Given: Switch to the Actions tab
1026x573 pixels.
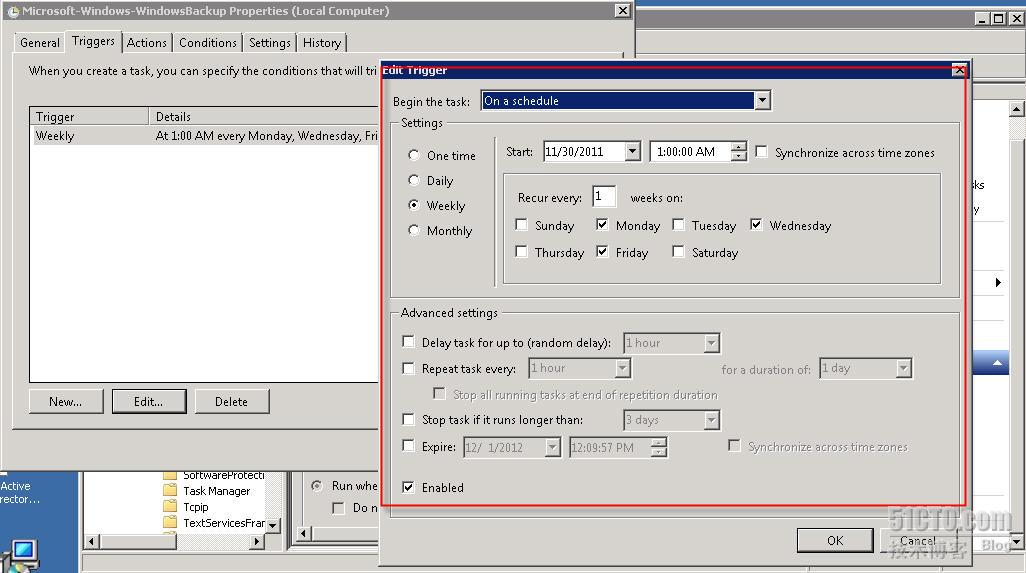Looking at the screenshot, I should pyautogui.click(x=147, y=43).
